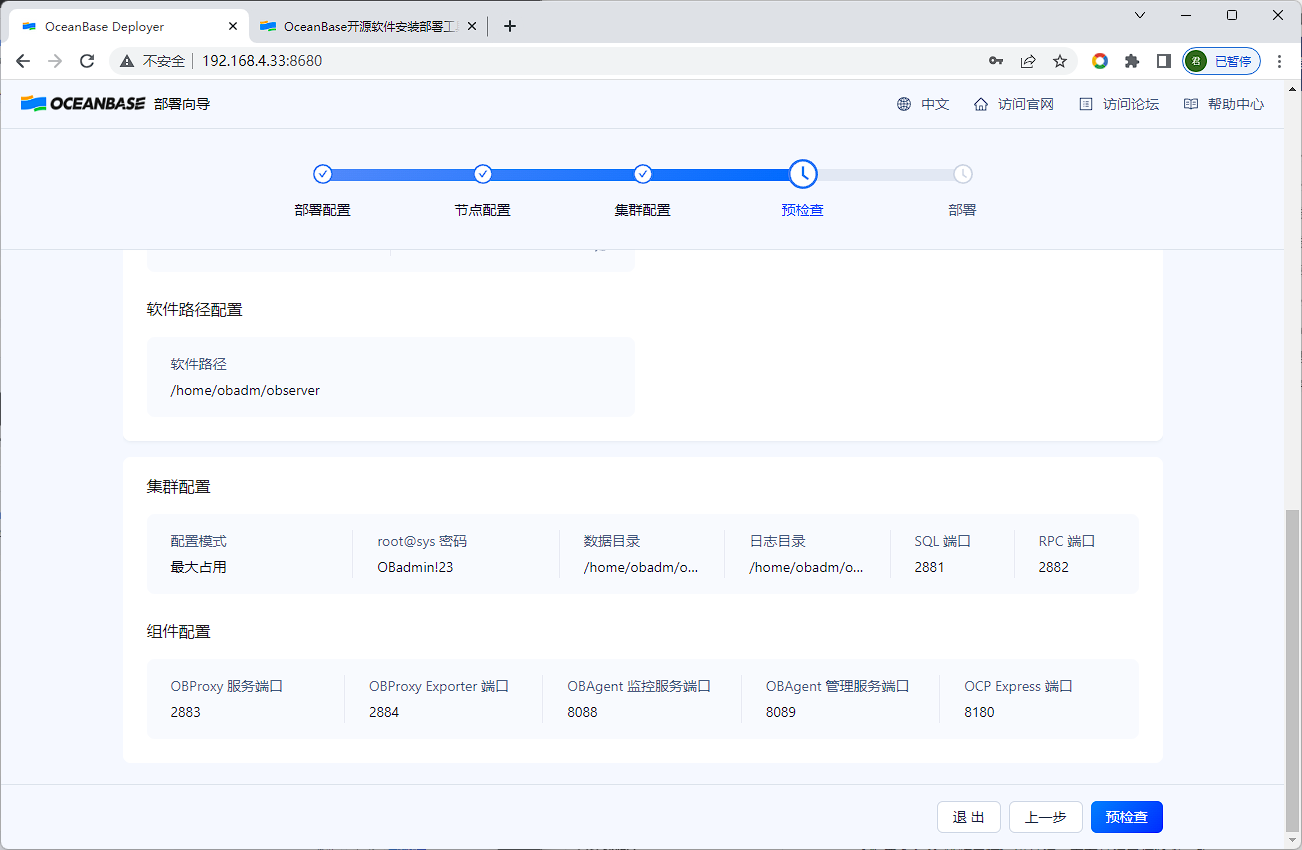The height and width of the screenshot is (850, 1302).
Task: Open the browser extensions puzzle icon
Action: pyautogui.click(x=1132, y=61)
